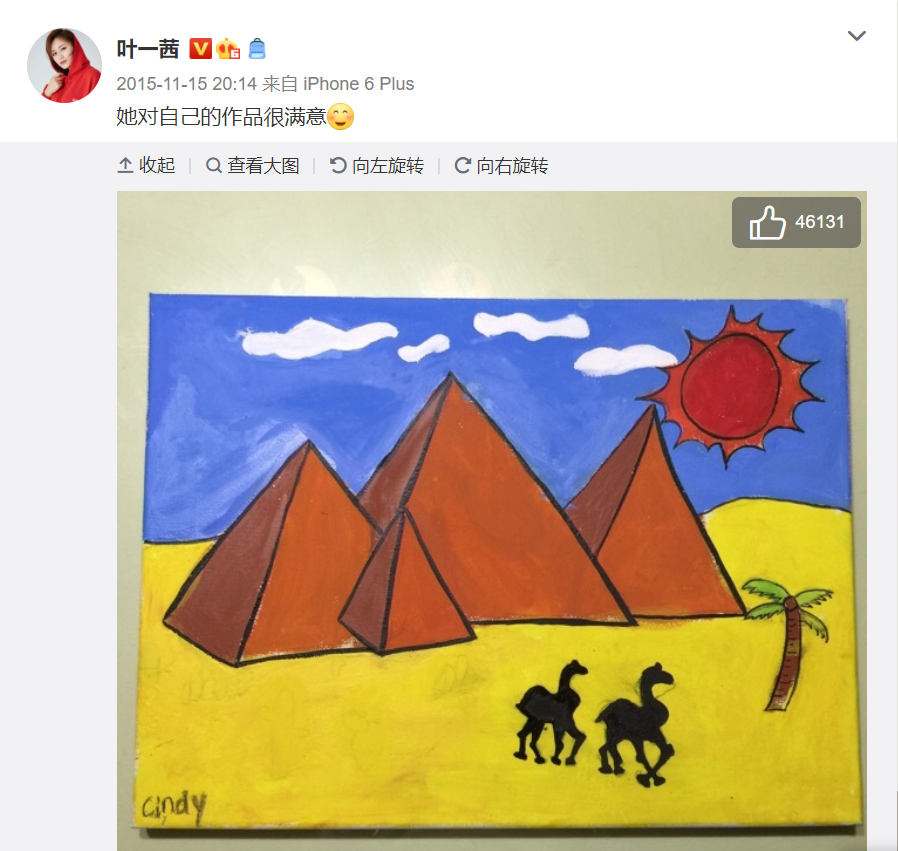Click the smiling emoji in the post
898x851 pixels.
pyautogui.click(x=340, y=117)
